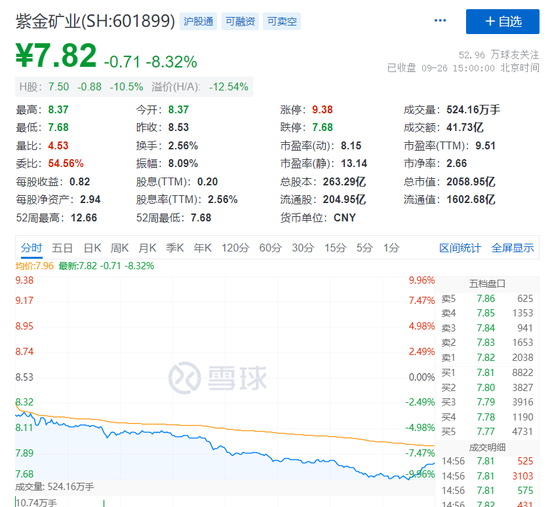Switch to the 日K chart tab
Viewport: 550px width, 507px height.
[x=92, y=248]
